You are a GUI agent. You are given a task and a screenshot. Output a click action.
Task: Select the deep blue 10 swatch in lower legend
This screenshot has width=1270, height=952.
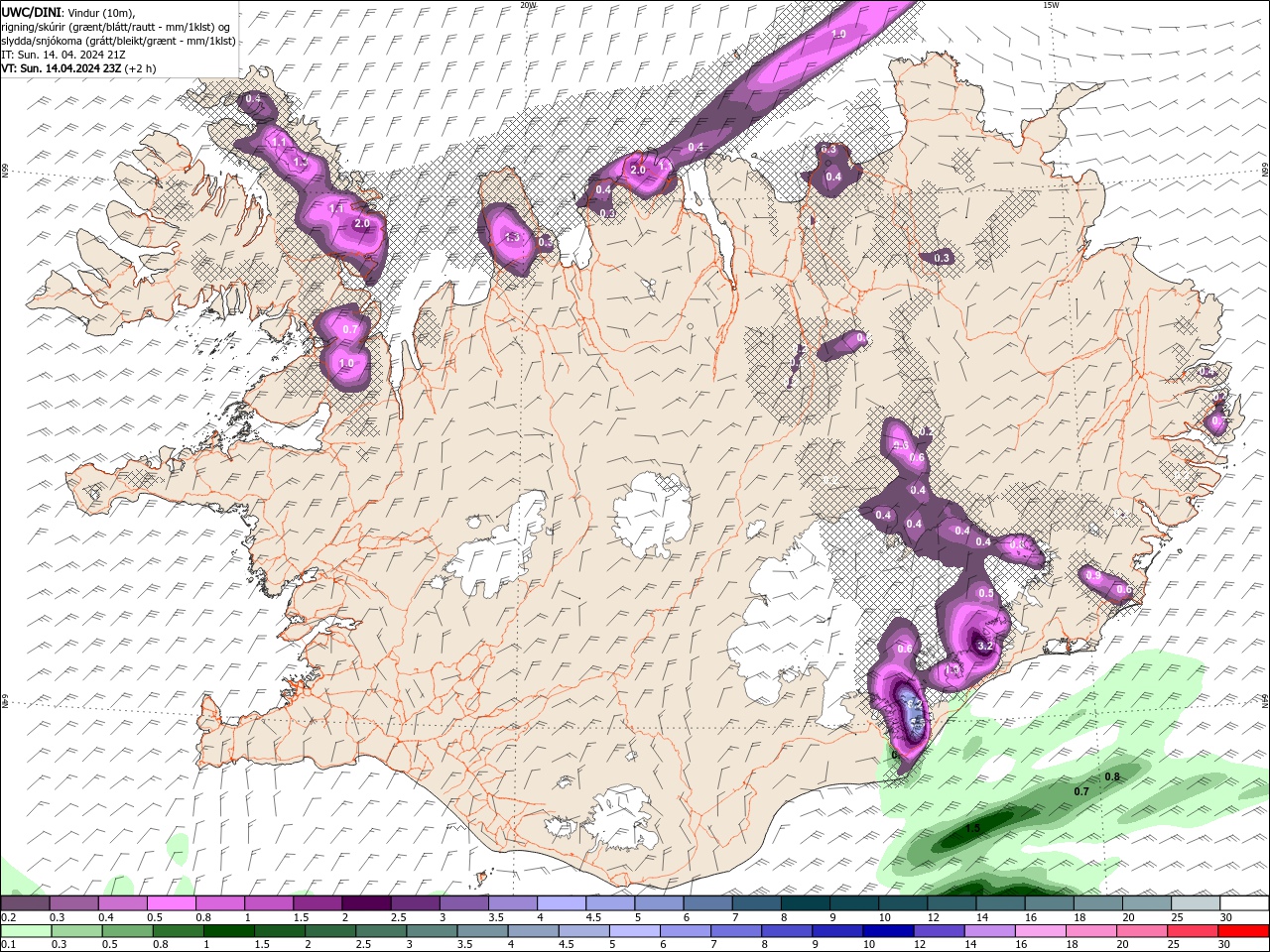(x=886, y=931)
